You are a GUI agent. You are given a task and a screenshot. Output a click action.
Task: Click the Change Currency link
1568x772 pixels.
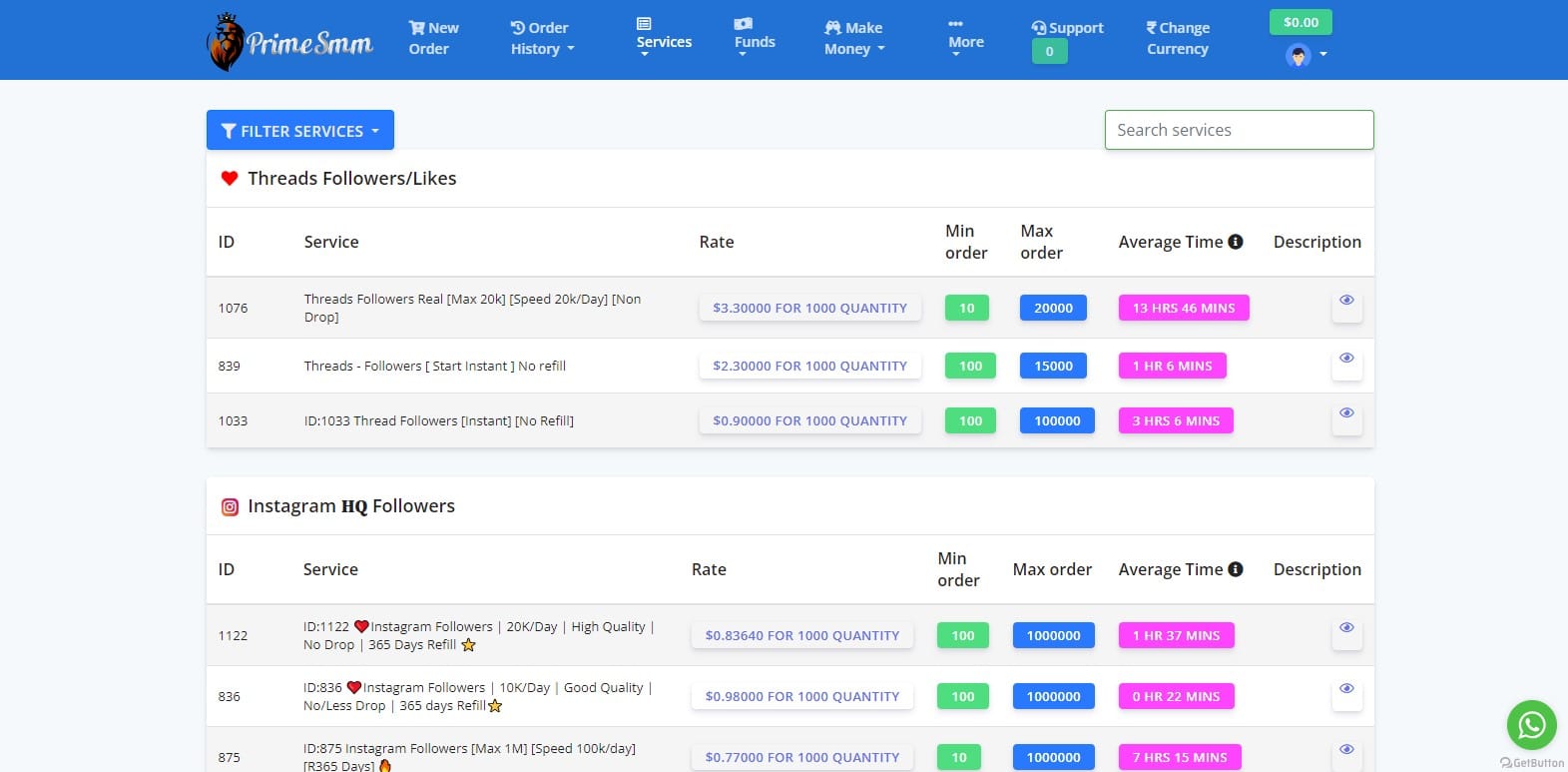pyautogui.click(x=1178, y=38)
